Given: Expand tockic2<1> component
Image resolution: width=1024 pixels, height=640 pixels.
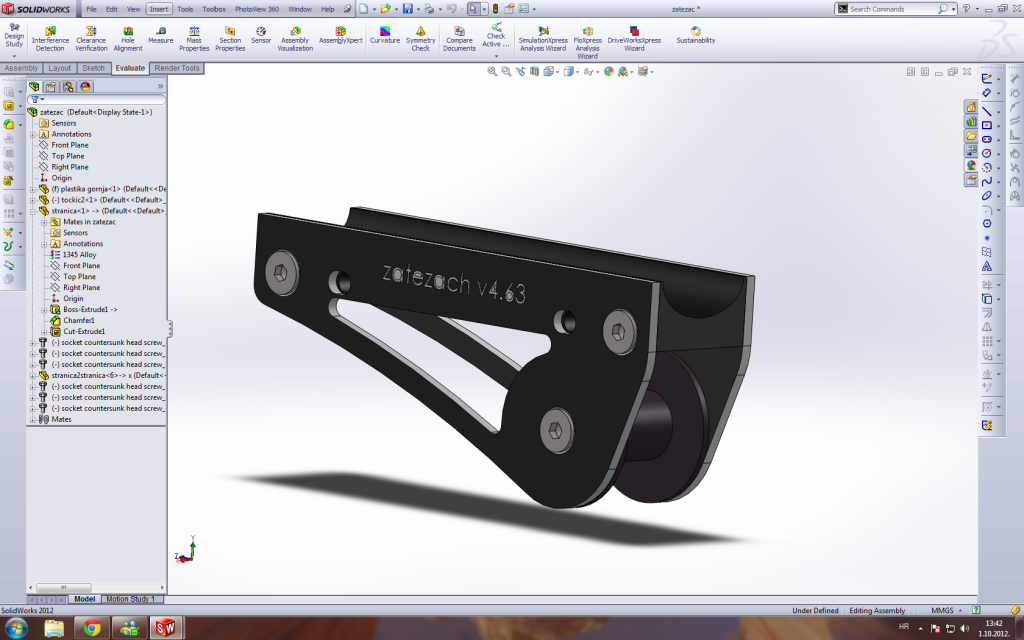Looking at the screenshot, I should click(x=33, y=200).
